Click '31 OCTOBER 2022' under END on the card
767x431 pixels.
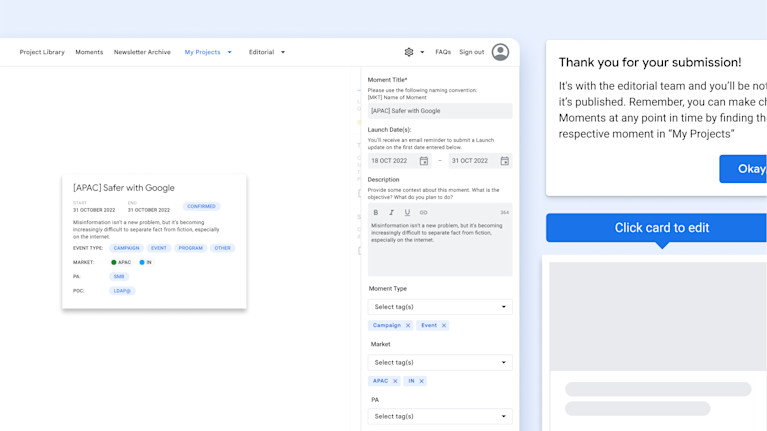click(149, 210)
